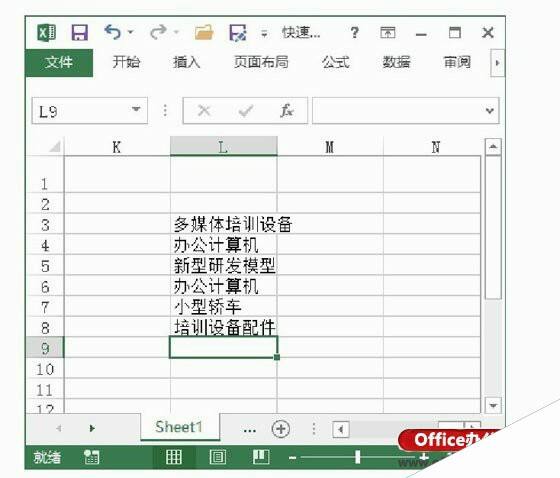This screenshot has width=560, height=478.
Task: Click the 就绪 status text
Action: tap(47, 457)
